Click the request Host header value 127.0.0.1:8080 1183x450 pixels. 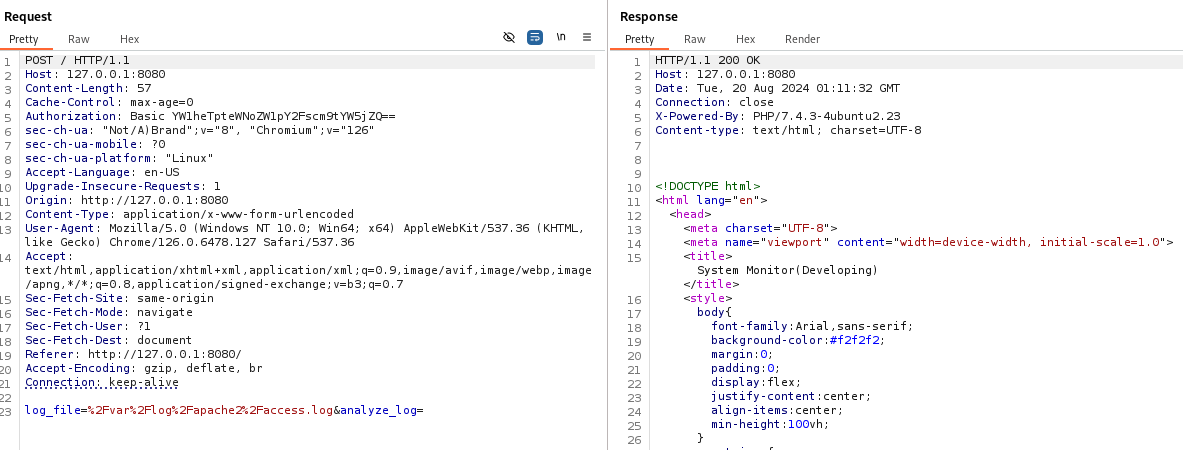(x=116, y=74)
